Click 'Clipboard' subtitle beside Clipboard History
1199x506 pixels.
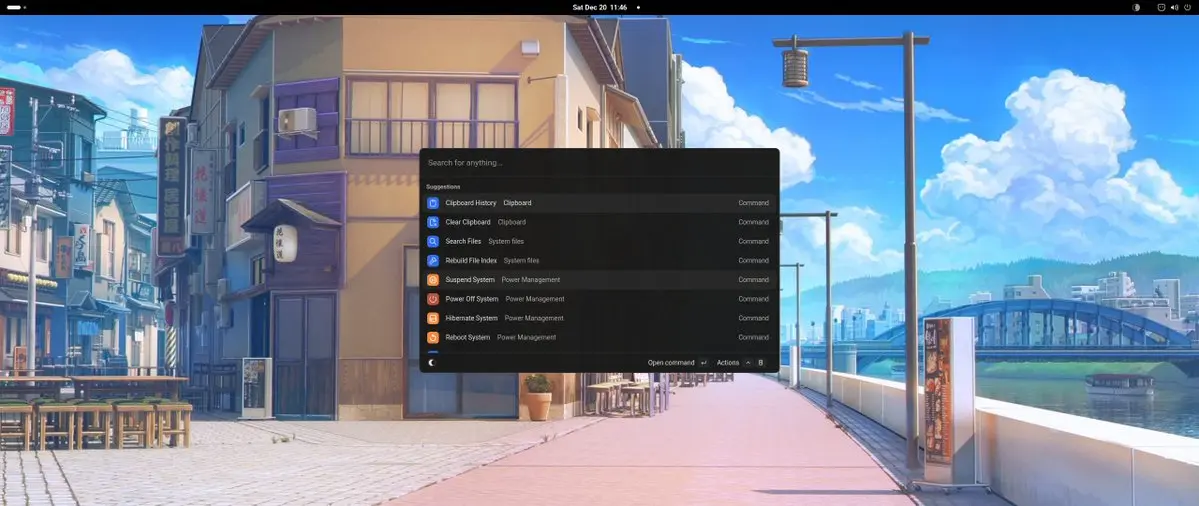[x=517, y=203]
